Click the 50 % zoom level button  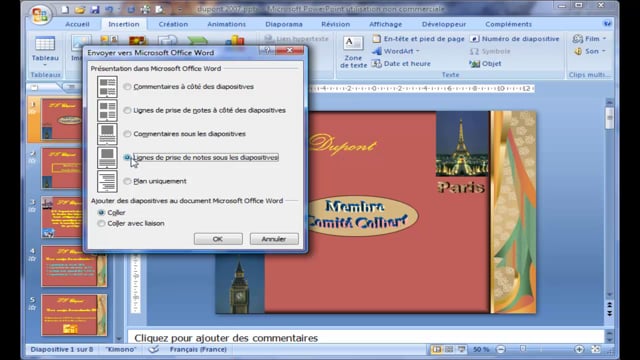(x=481, y=349)
